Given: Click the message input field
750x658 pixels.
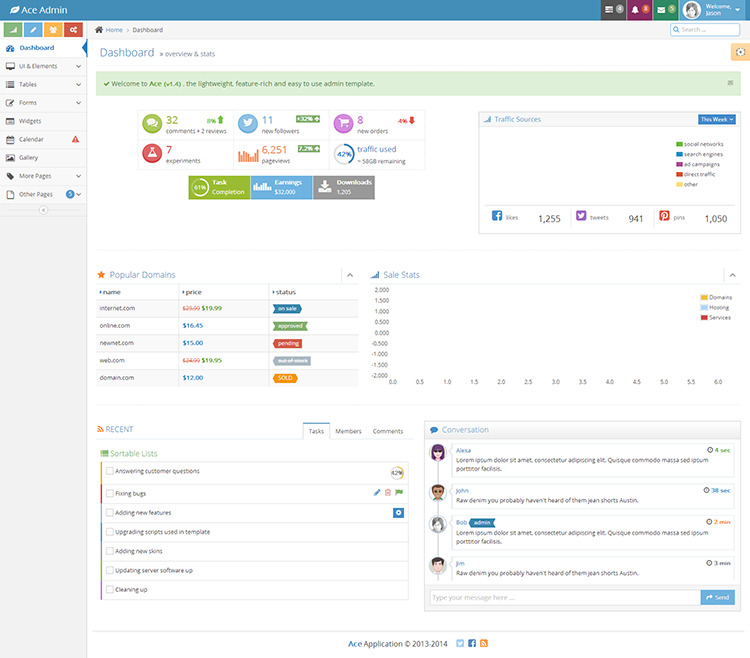Looking at the screenshot, I should (x=565, y=597).
